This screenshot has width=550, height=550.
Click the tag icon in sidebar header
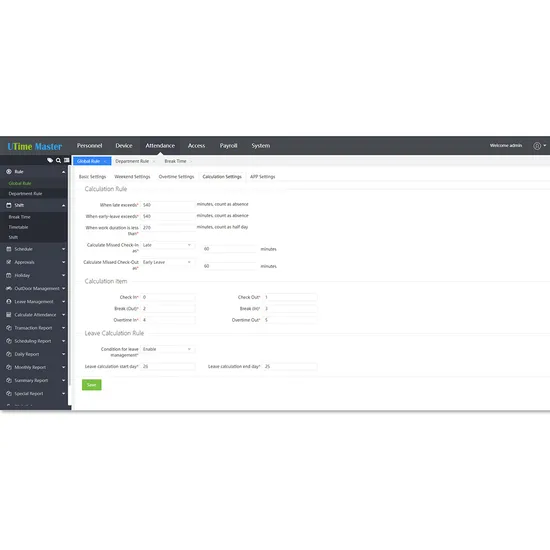click(x=50, y=160)
